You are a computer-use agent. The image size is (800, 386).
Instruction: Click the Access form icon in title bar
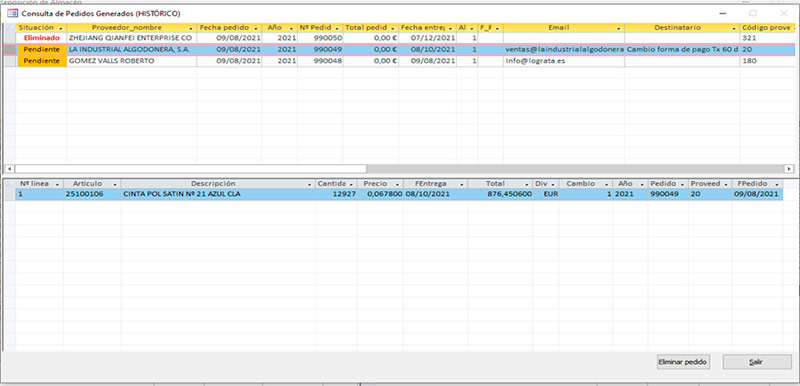[x=12, y=13]
